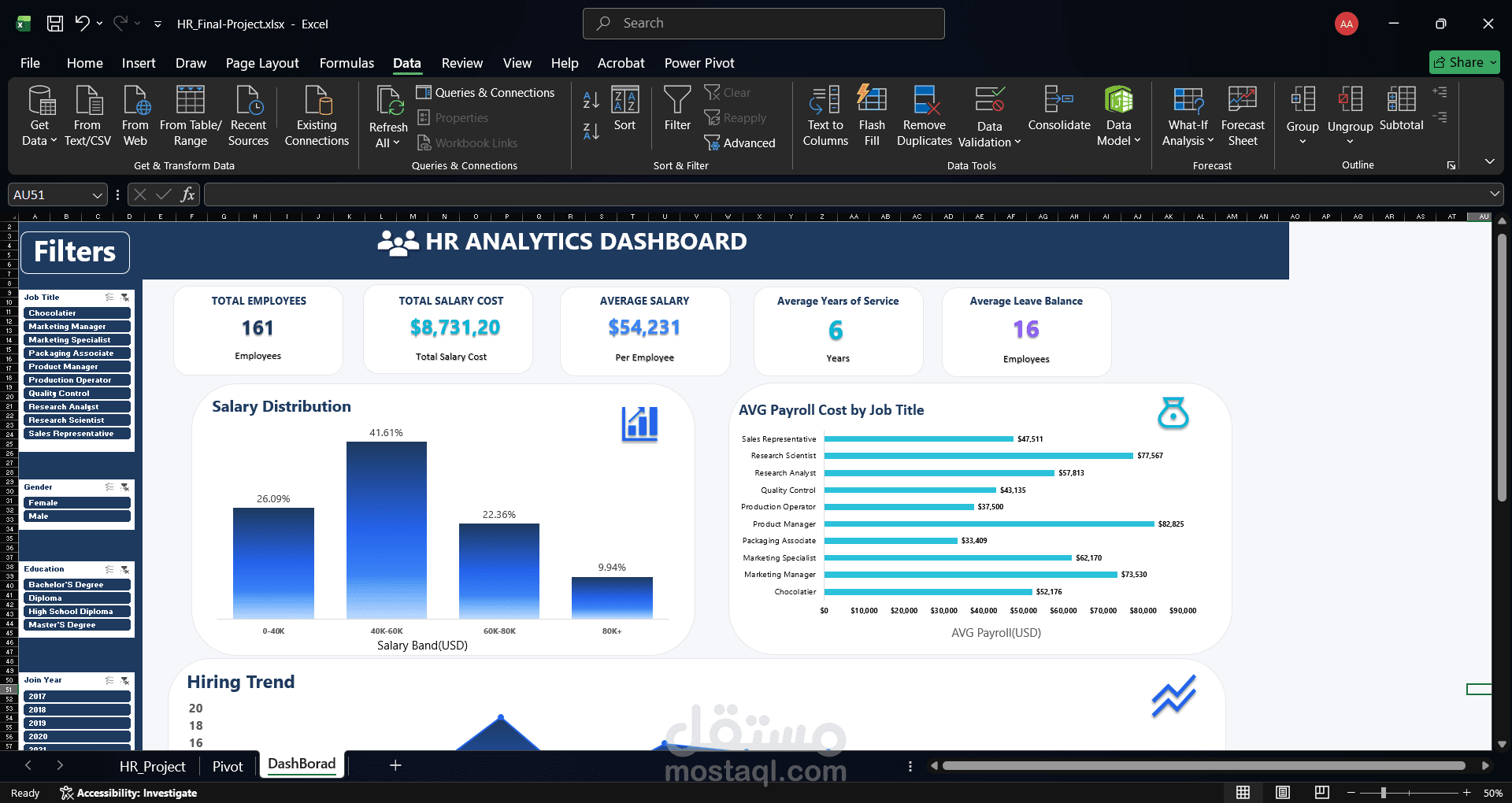Screen dimensions: 1512x803
Task: Click the Search box
Action: click(764, 24)
